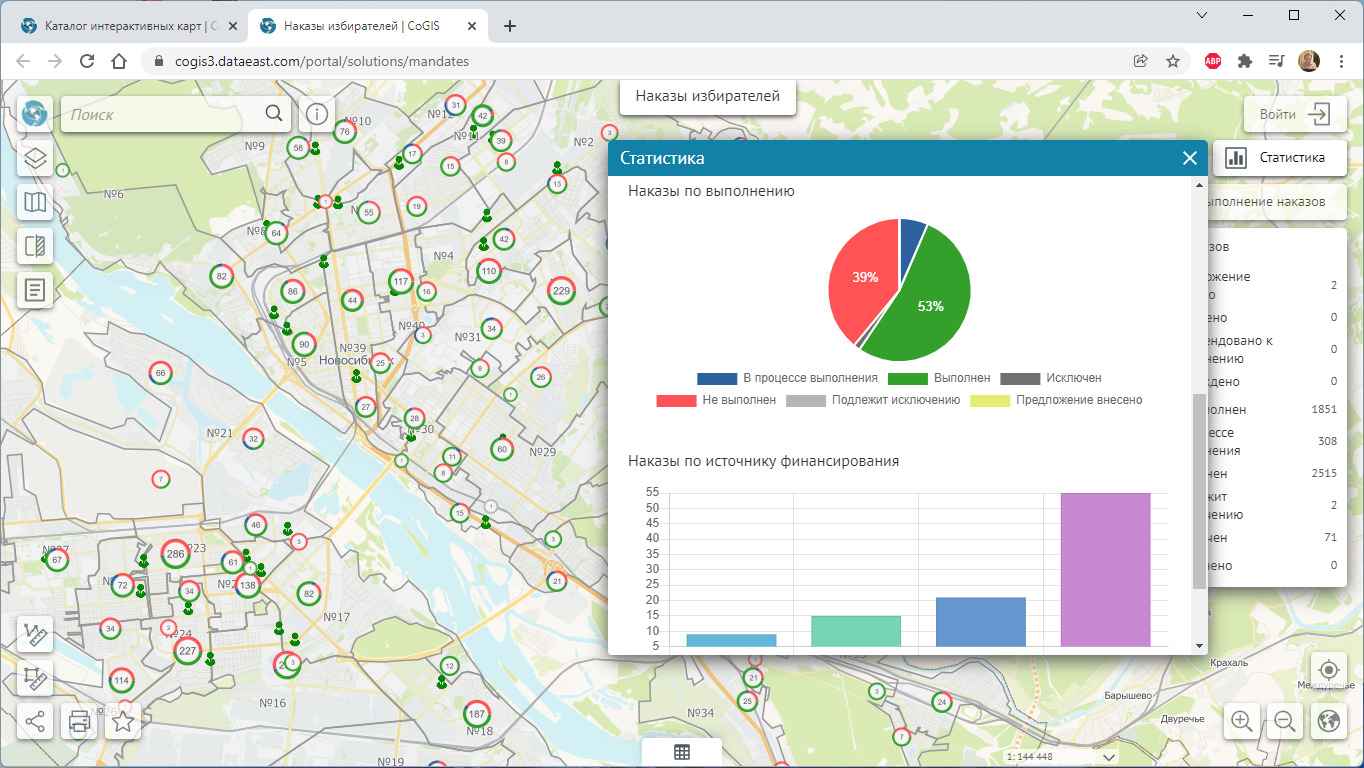
Task: Select the Наказы избирателей browser tab
Action: [366, 26]
